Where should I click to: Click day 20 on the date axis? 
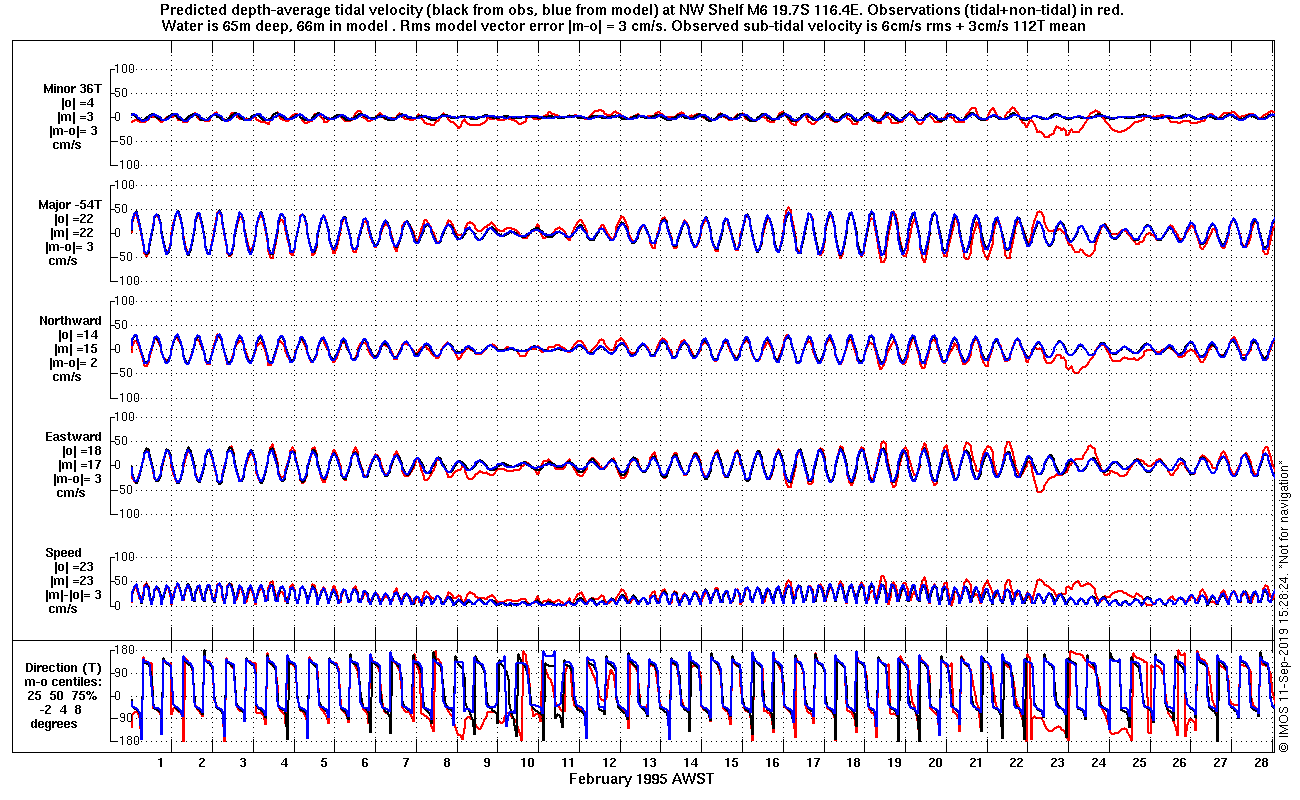[935, 762]
